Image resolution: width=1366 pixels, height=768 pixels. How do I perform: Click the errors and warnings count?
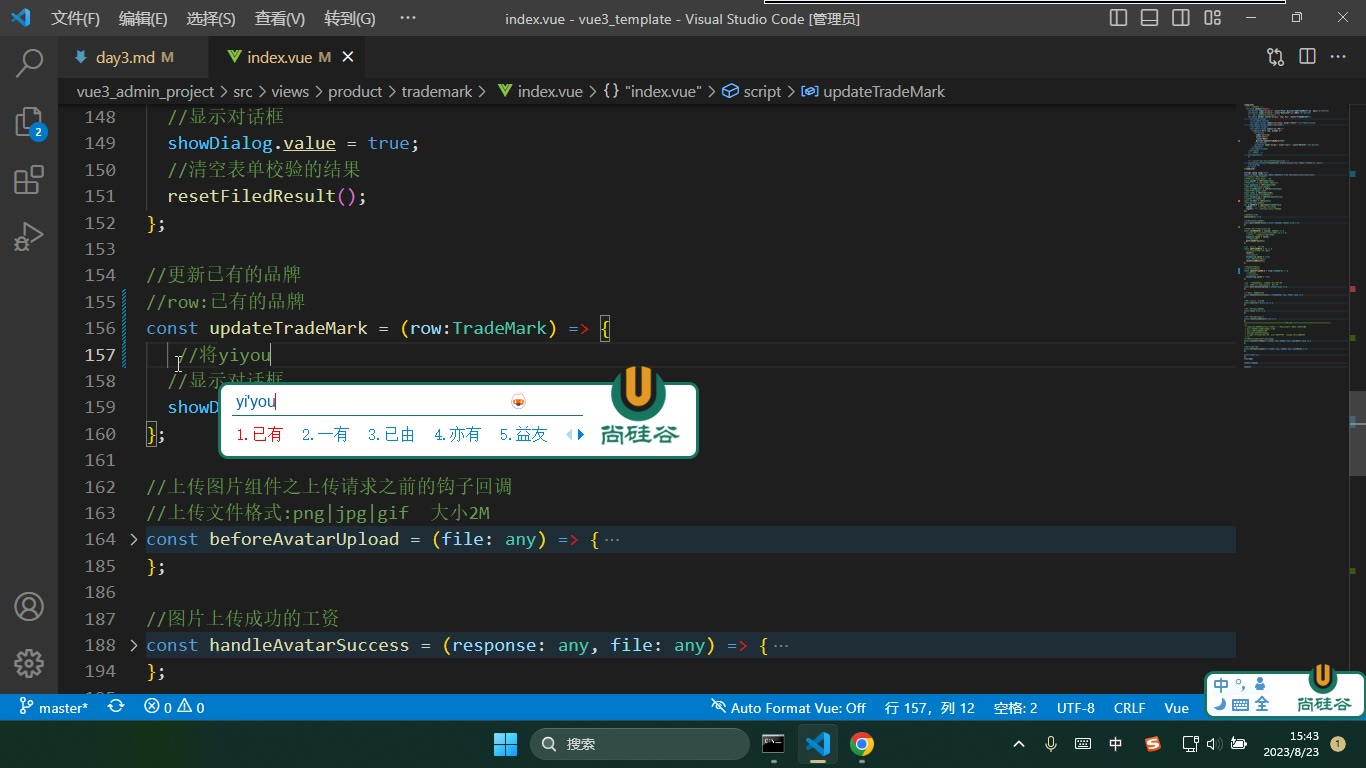tap(174, 707)
